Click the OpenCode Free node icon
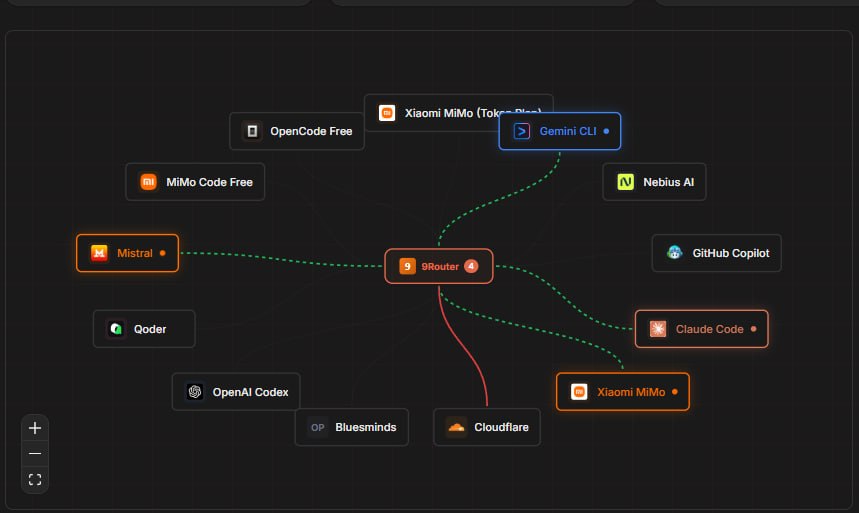Viewport: 859px width, 513px height. 252,131
